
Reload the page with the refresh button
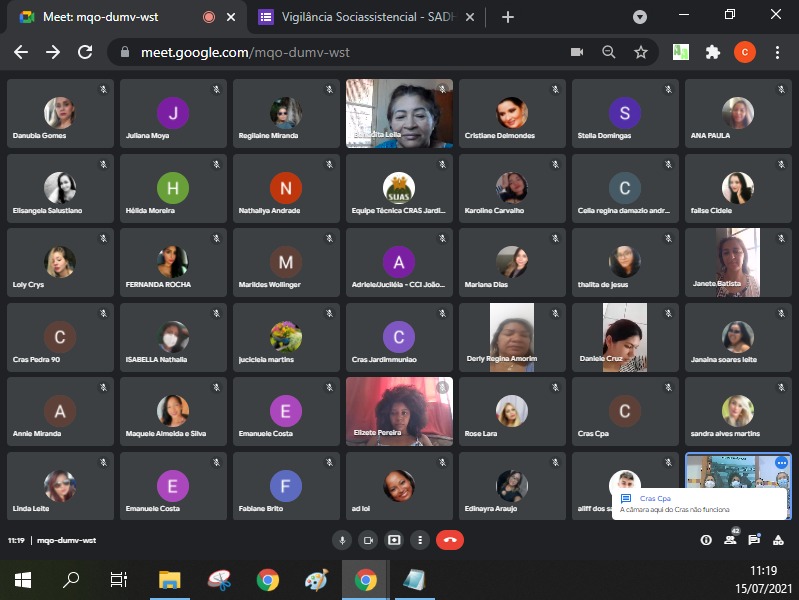click(x=85, y=52)
